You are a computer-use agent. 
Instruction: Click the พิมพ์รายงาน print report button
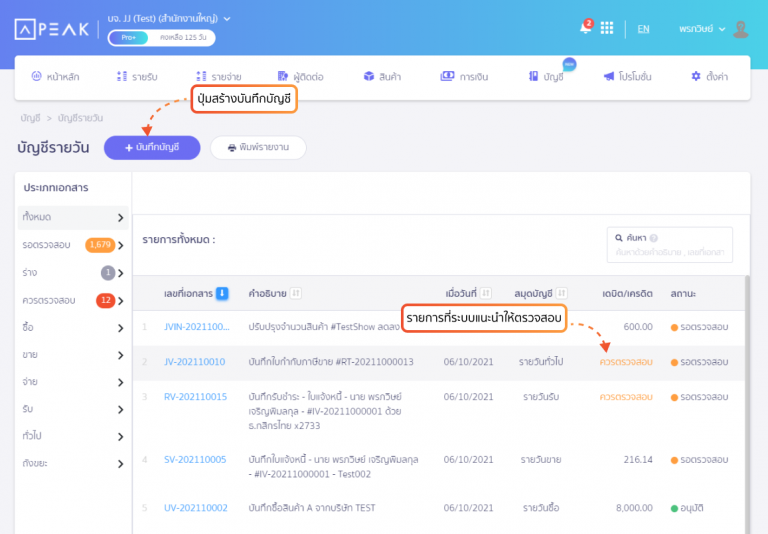(258, 147)
